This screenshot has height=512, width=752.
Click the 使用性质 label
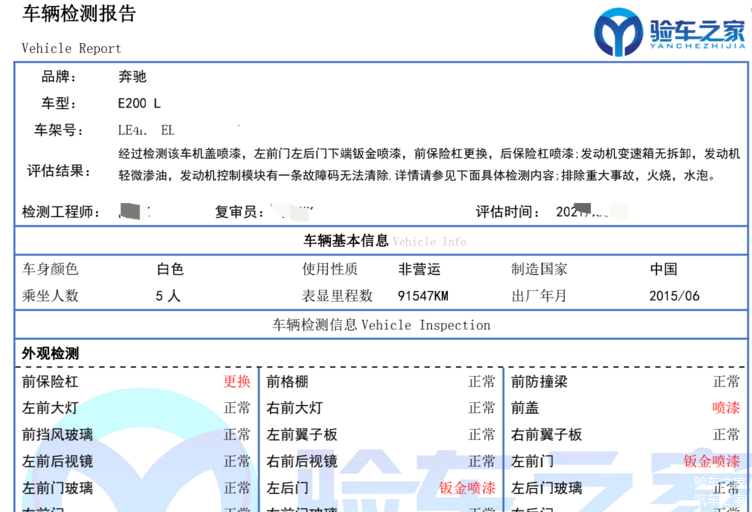tap(330, 269)
